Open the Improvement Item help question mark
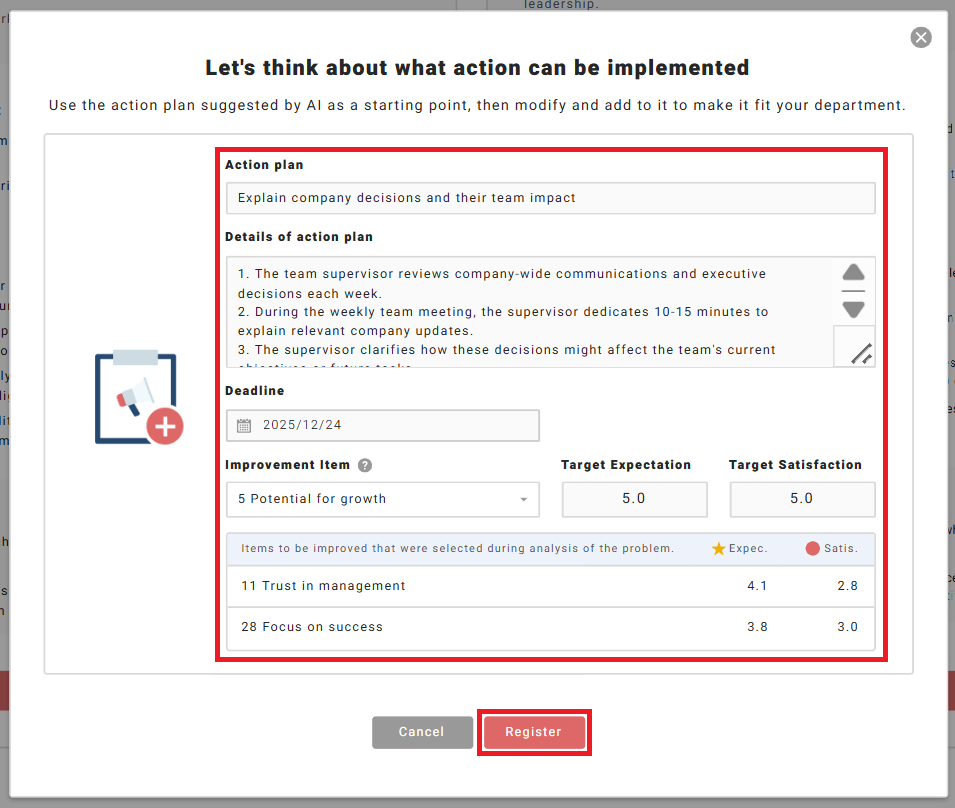Screen dimensions: 955x808 click(365, 465)
